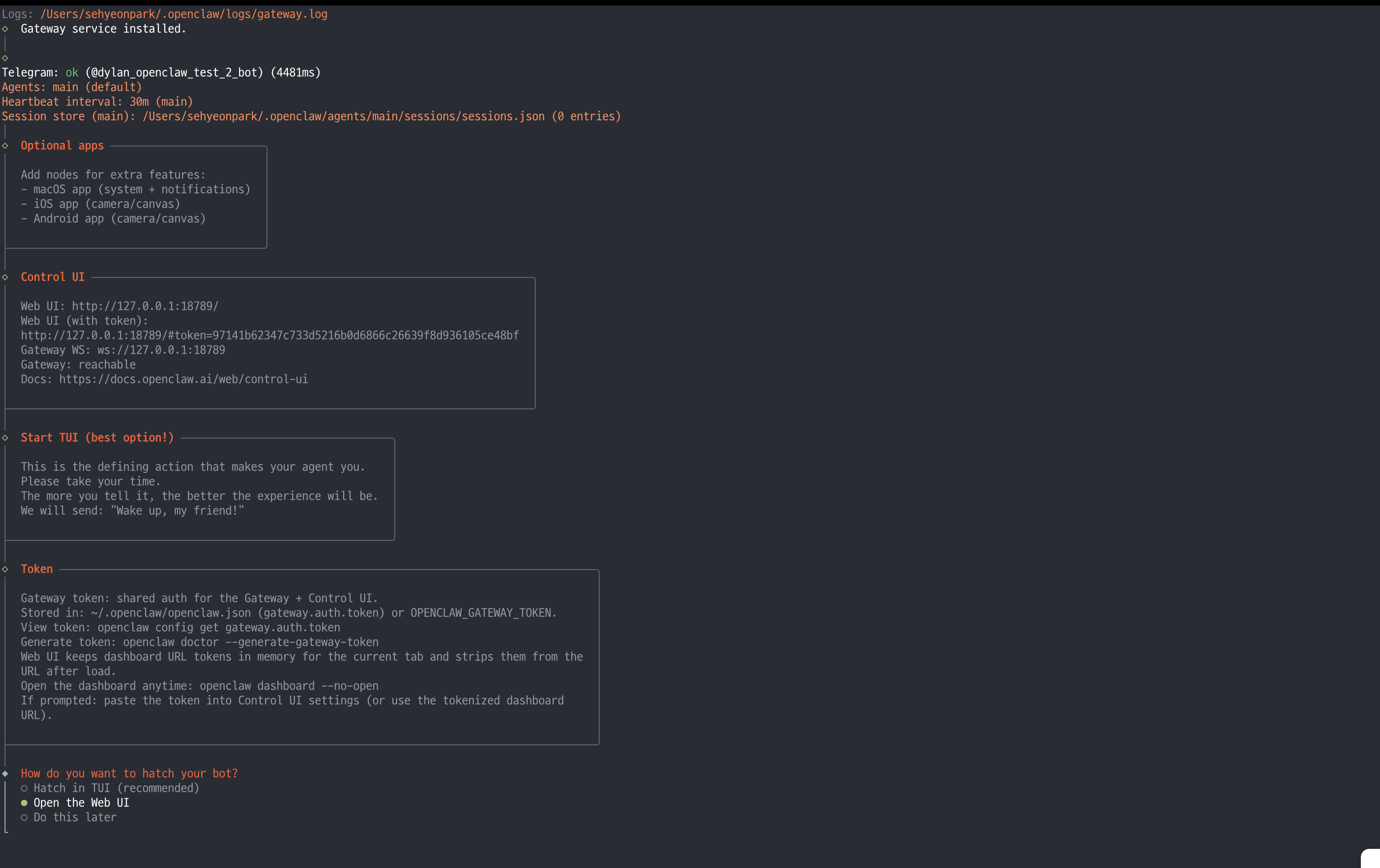Screen dimensions: 1380x868
Task: Click the diamond icon beside Start TUI heading
Action: coord(5,438)
